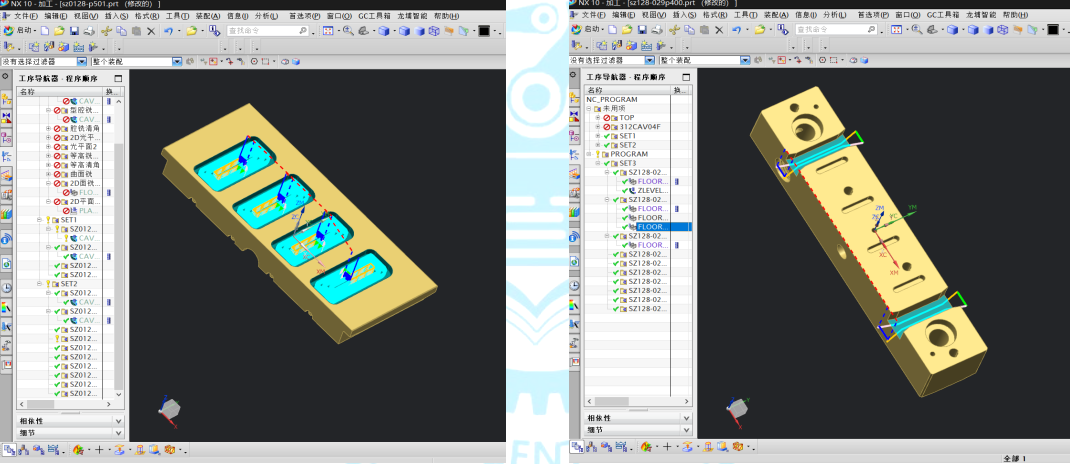Toggle maximize box of right 工序导航器 panel
Screen dimensions: 1070x464
pos(685,77)
